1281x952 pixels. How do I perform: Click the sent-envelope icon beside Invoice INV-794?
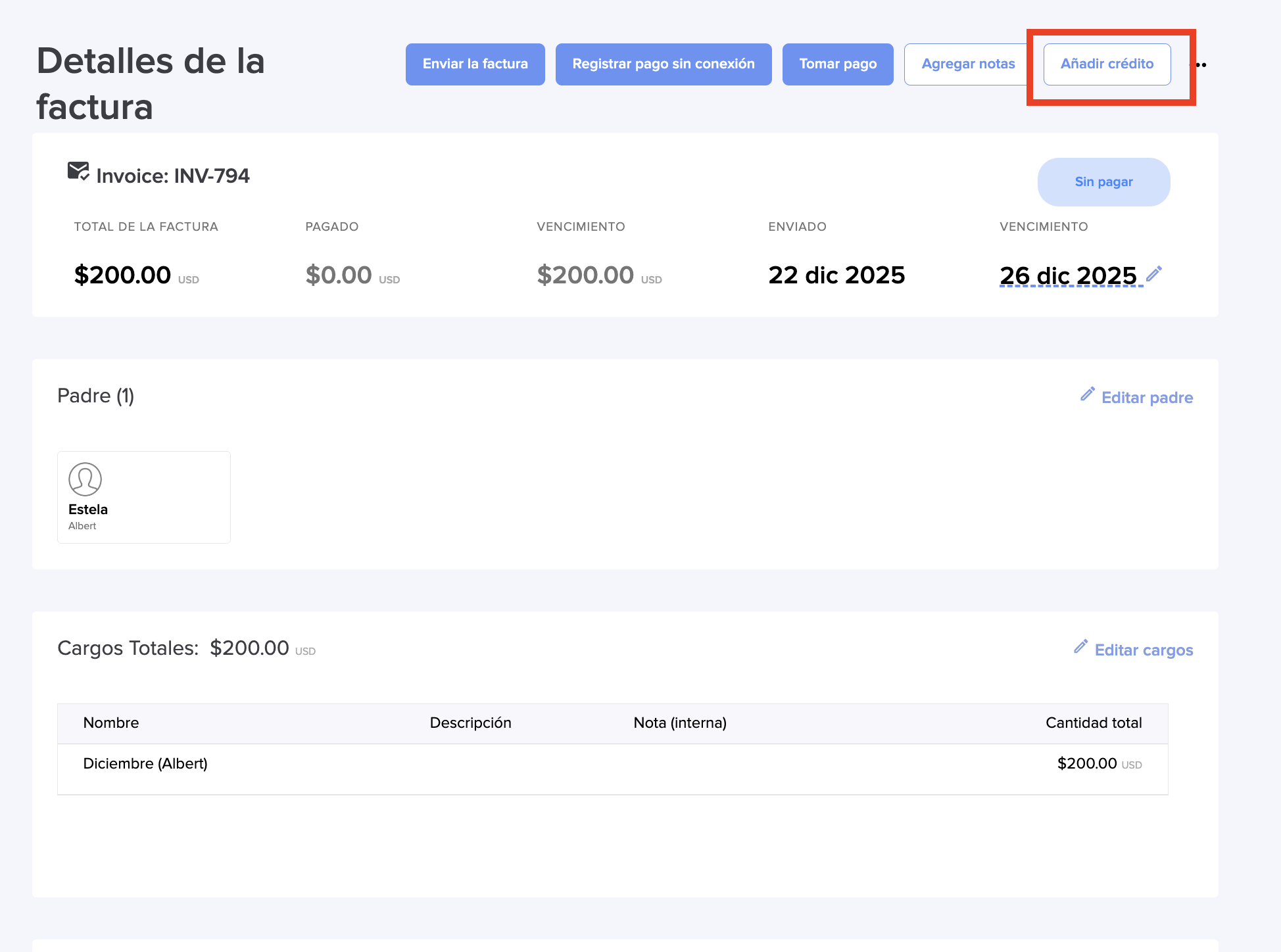click(x=78, y=172)
